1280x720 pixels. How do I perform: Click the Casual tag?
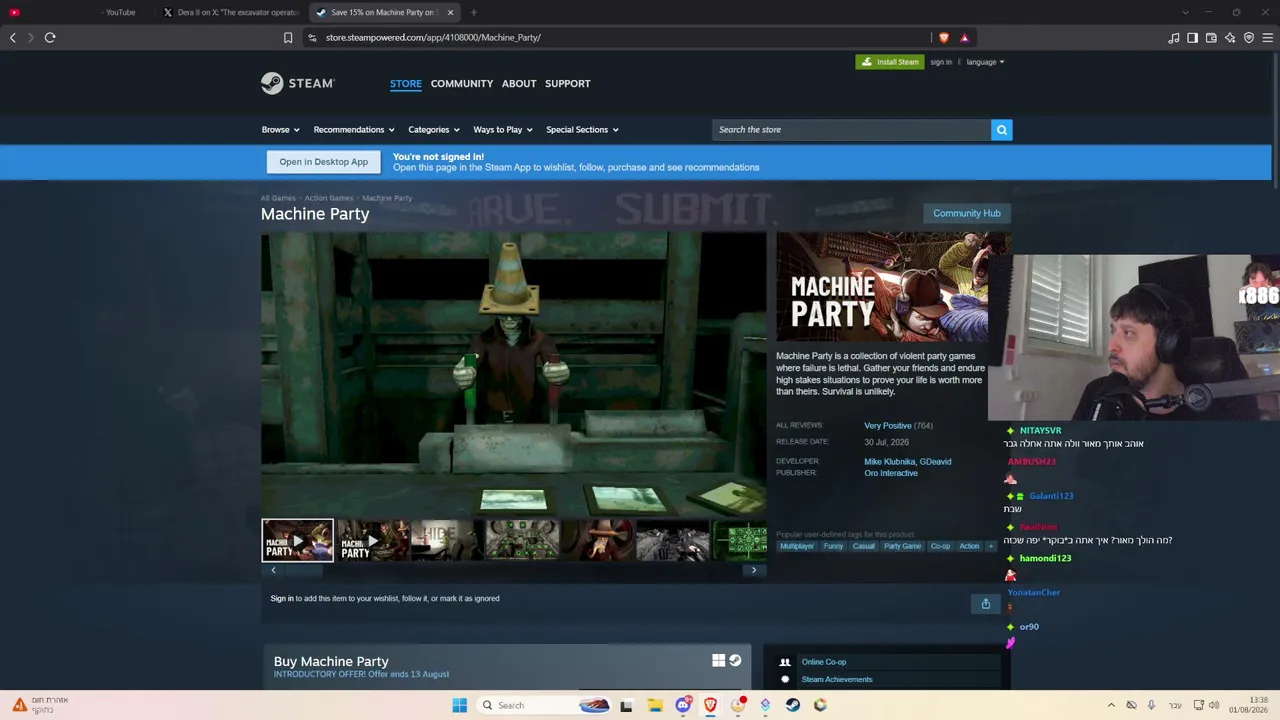[x=864, y=546]
